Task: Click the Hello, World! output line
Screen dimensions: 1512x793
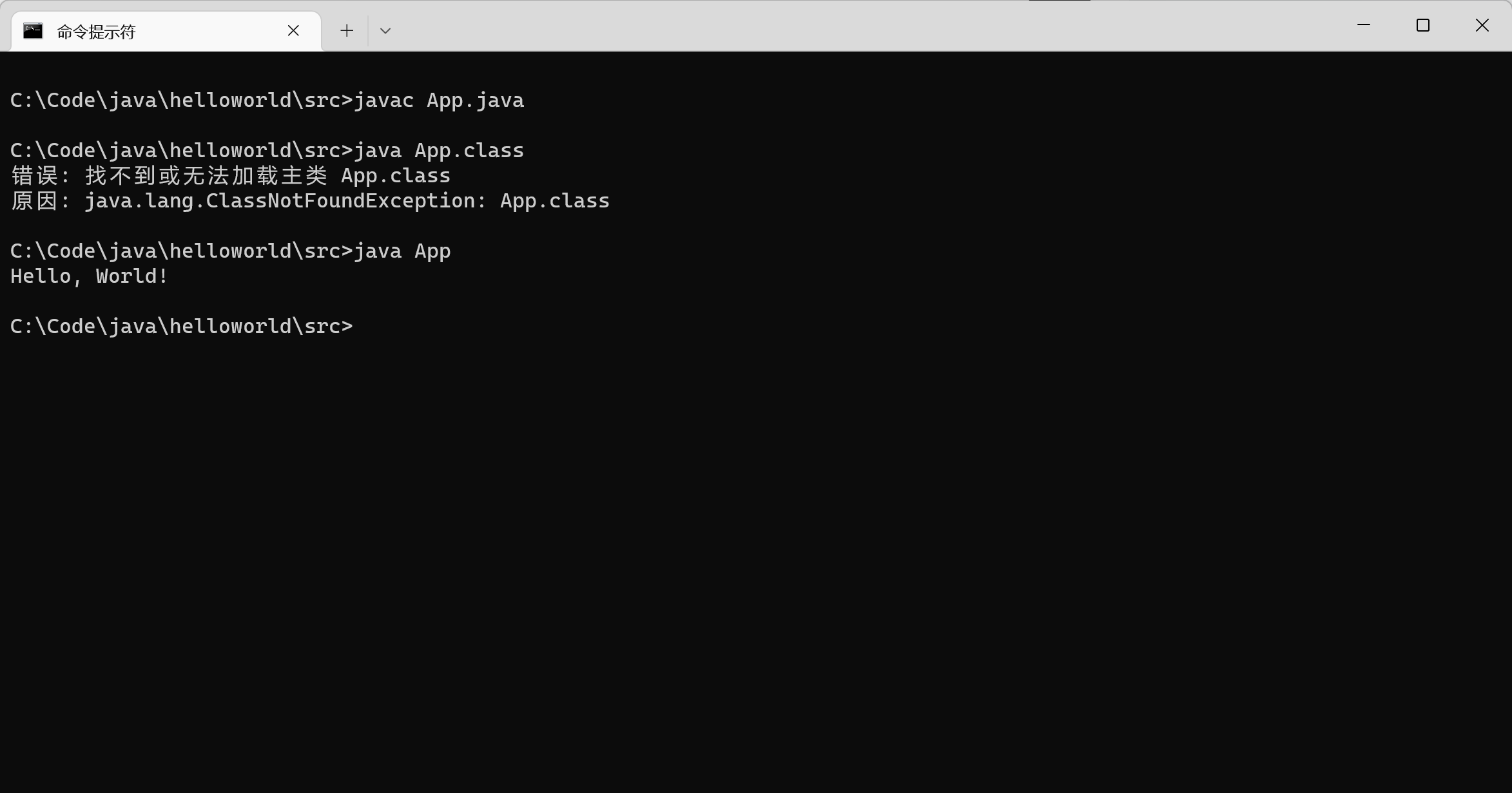Action: pyautogui.click(x=89, y=276)
